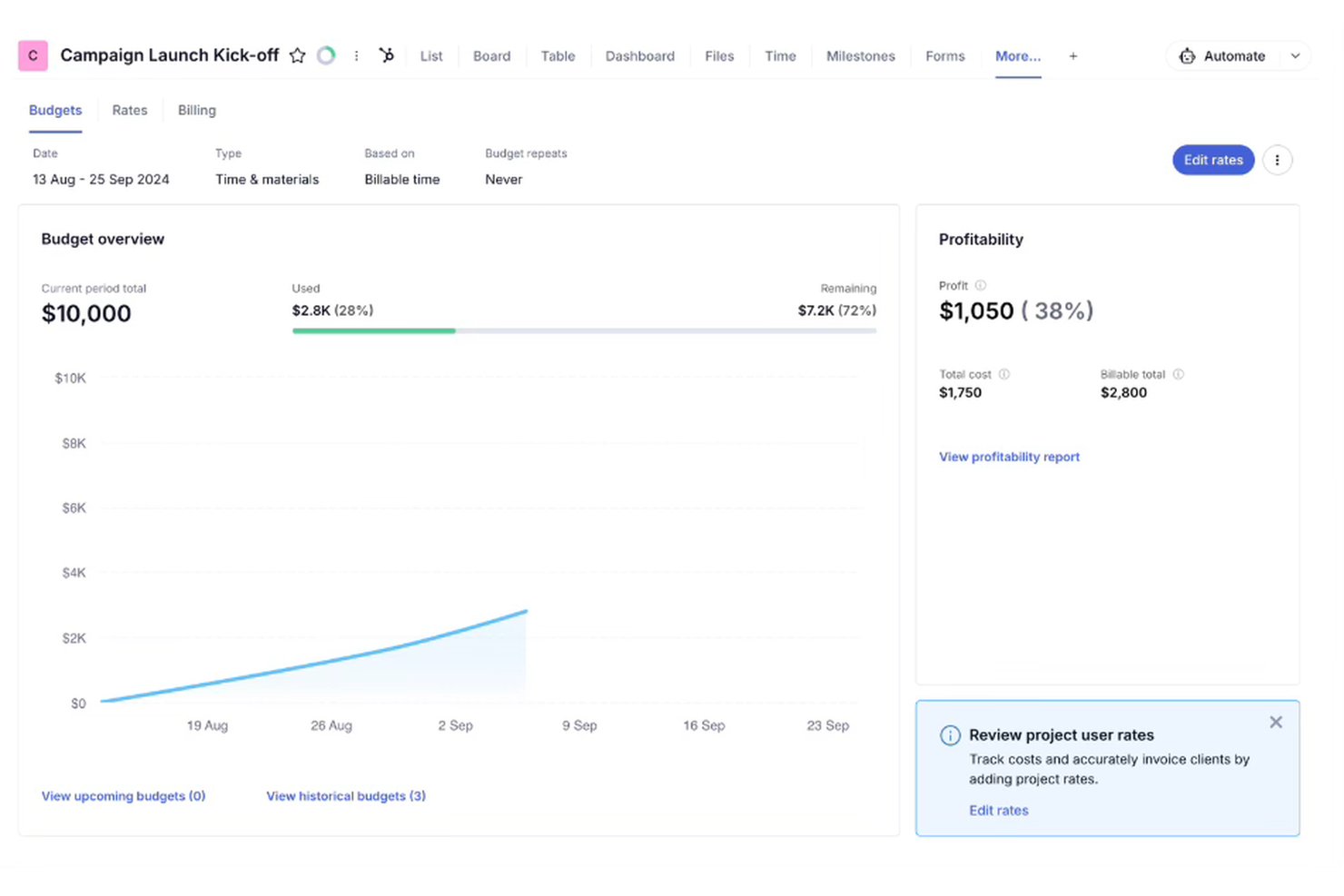Open budget three-dot options beside Edit rates
The height and width of the screenshot is (896, 1344).
1277,160
